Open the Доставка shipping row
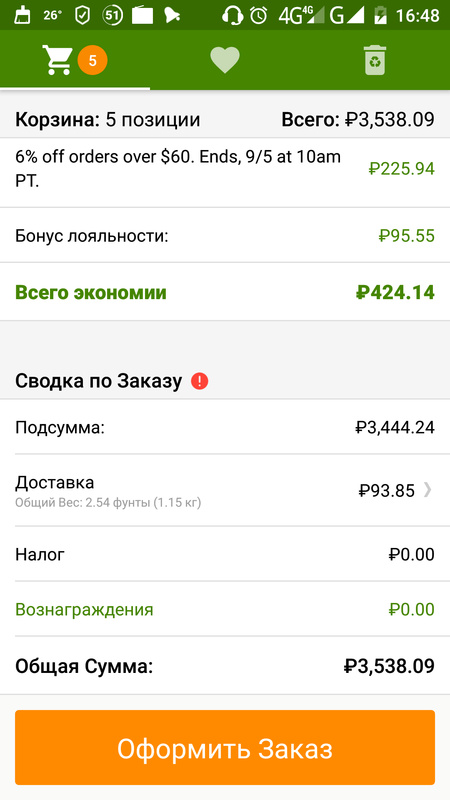Image resolution: width=450 pixels, height=800 pixels. pyautogui.click(x=225, y=490)
